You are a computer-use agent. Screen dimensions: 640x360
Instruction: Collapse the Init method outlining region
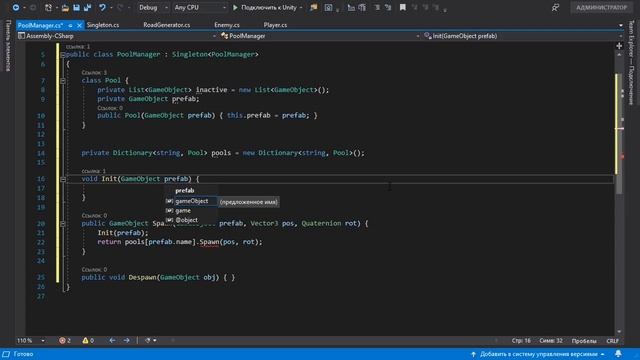click(x=62, y=179)
